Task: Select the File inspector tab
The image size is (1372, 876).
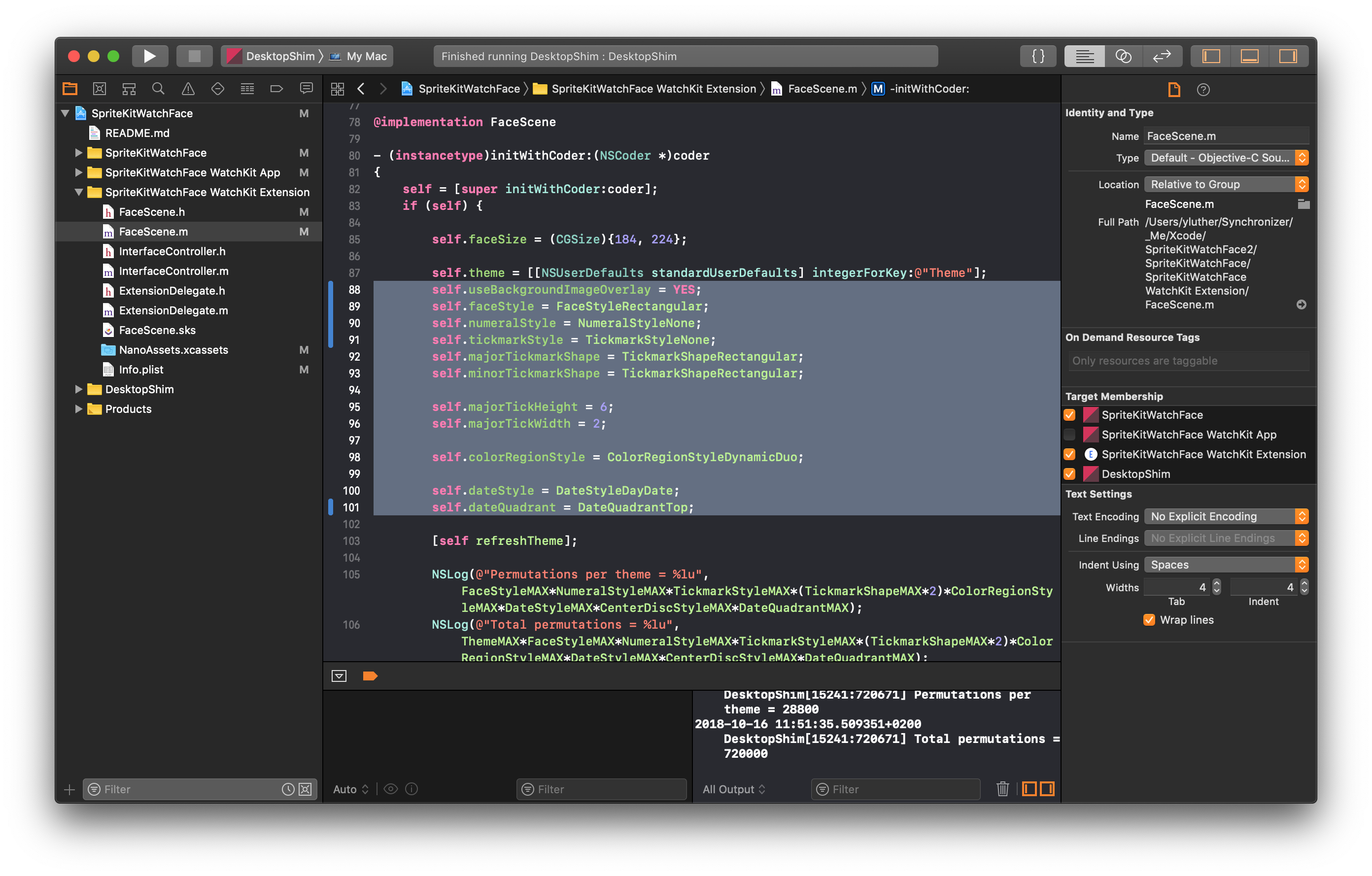Action: coord(1174,89)
